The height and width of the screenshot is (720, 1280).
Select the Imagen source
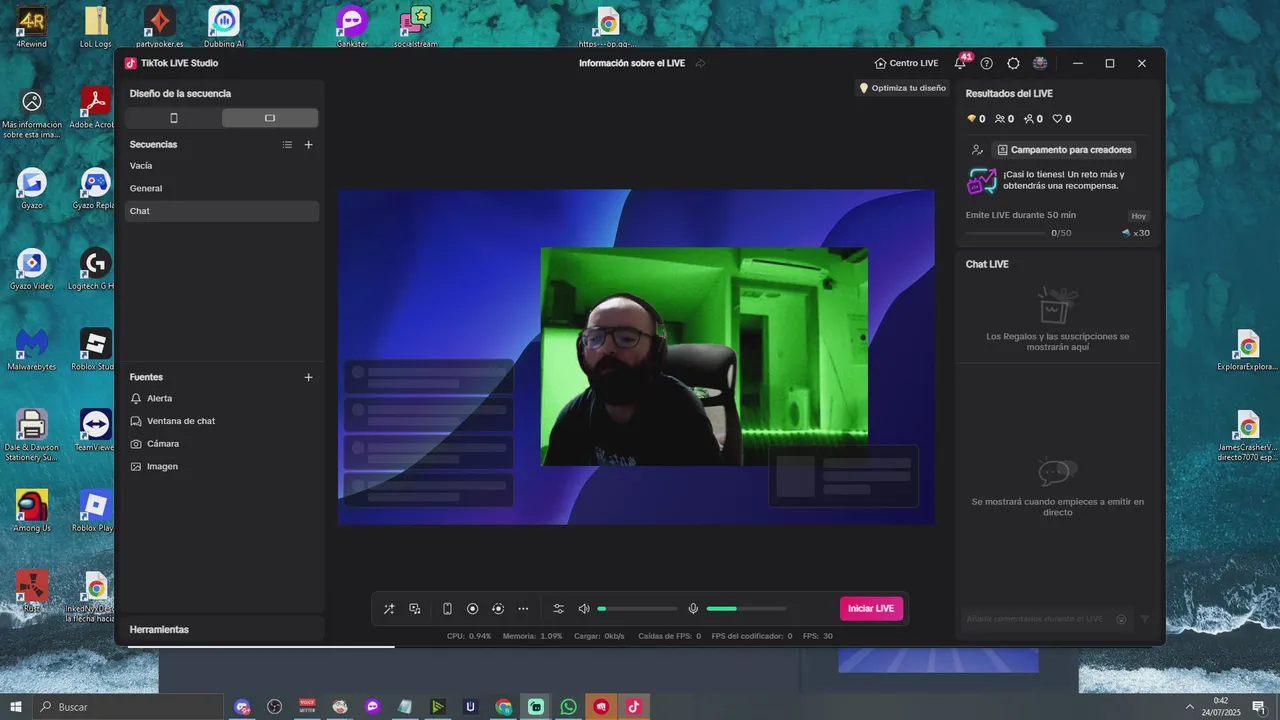(222, 467)
